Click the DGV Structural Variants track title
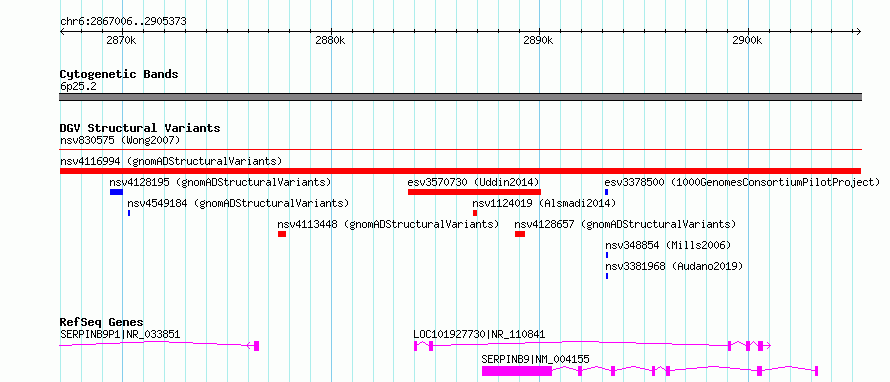 coord(140,128)
